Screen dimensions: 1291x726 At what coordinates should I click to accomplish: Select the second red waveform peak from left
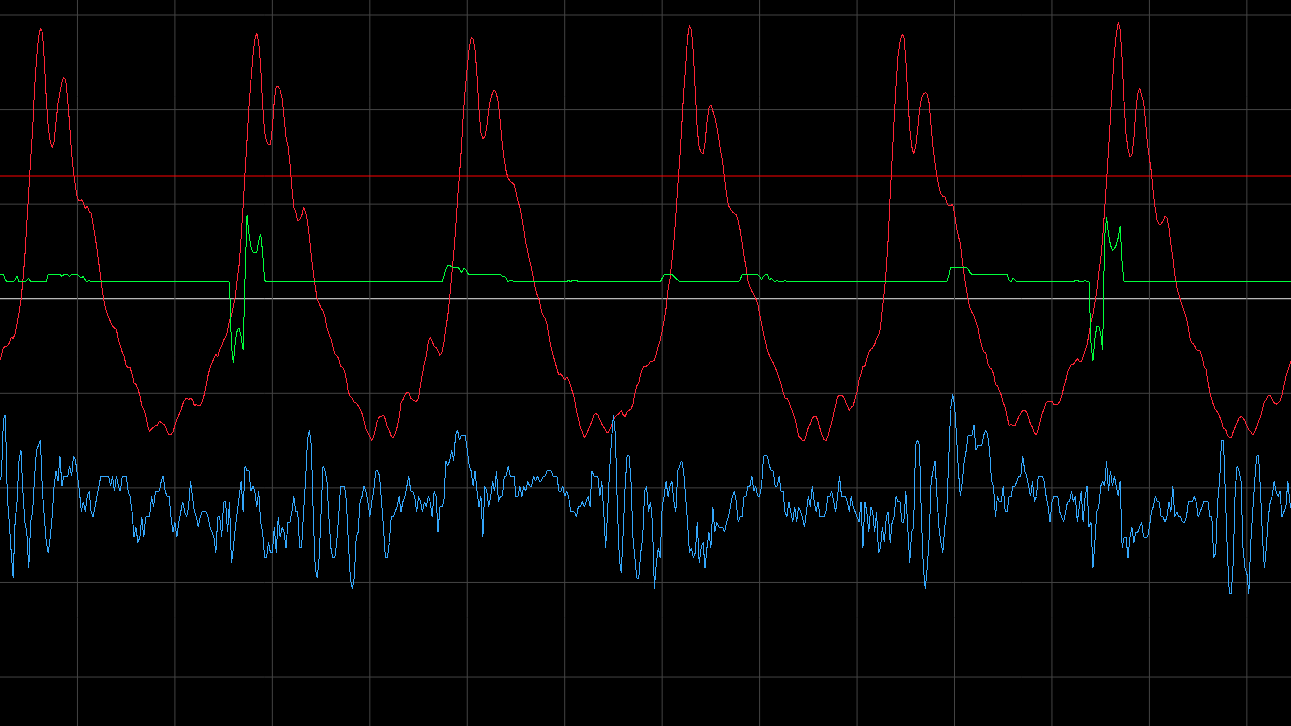(x=257, y=35)
